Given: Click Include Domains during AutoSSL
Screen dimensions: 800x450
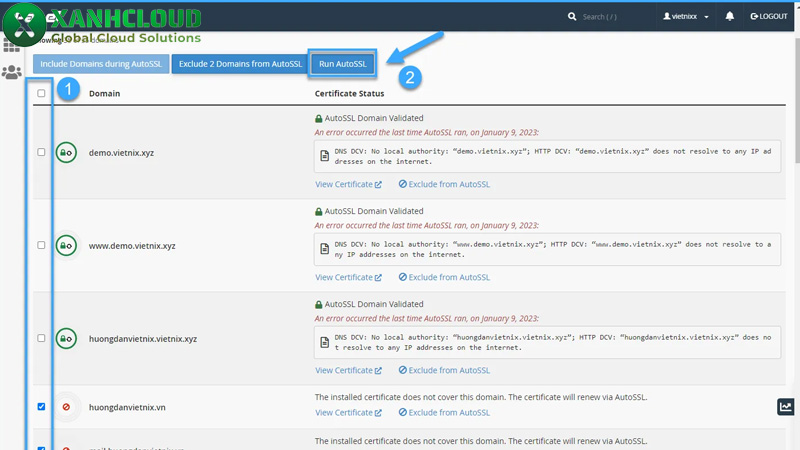Looking at the screenshot, I should click(x=100, y=64).
